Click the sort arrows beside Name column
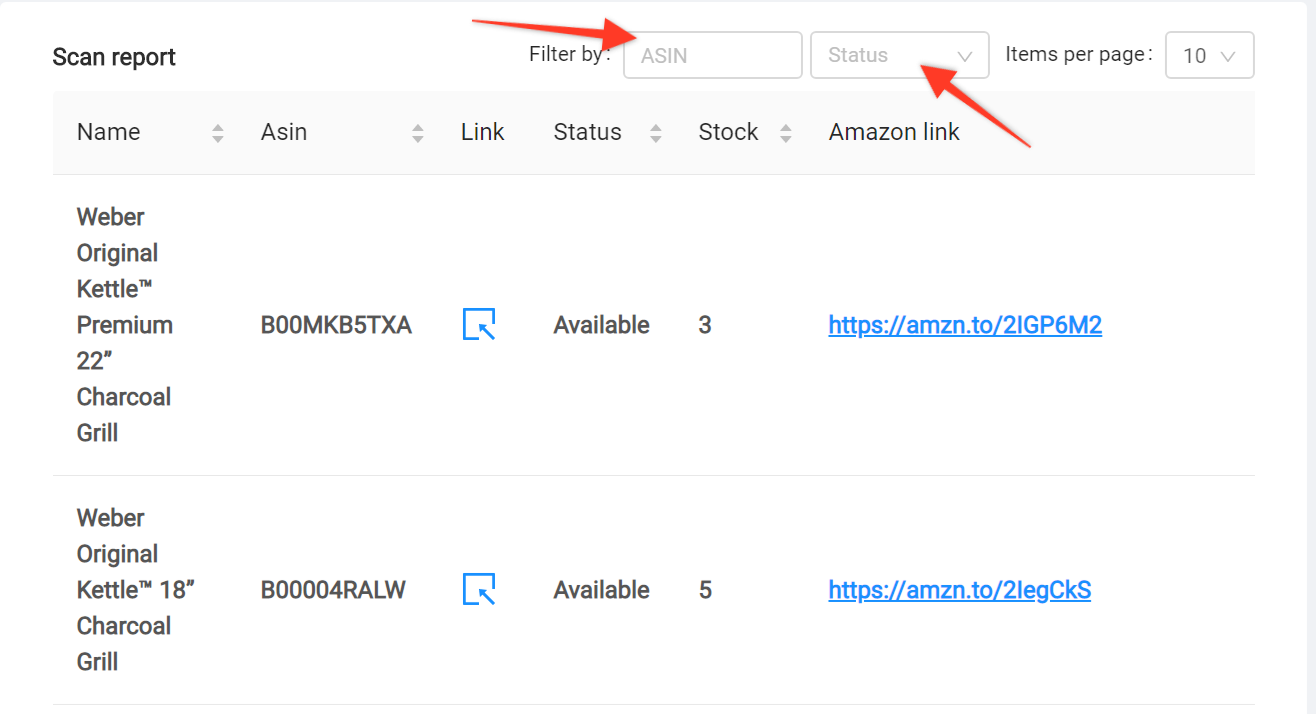 [x=218, y=133]
